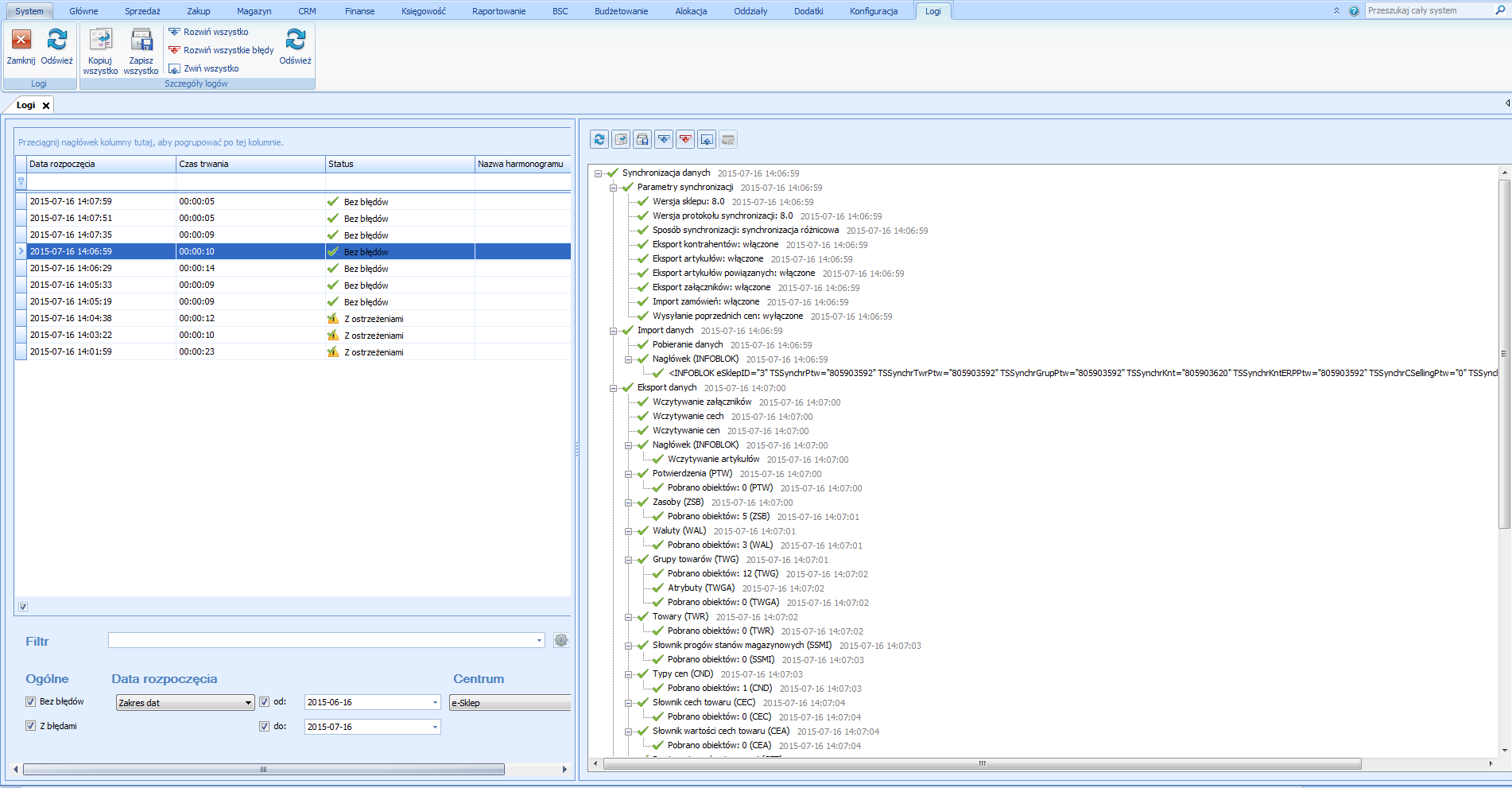Collapse the Eksport danych node
This screenshot has width=1512, height=788.
[614, 388]
